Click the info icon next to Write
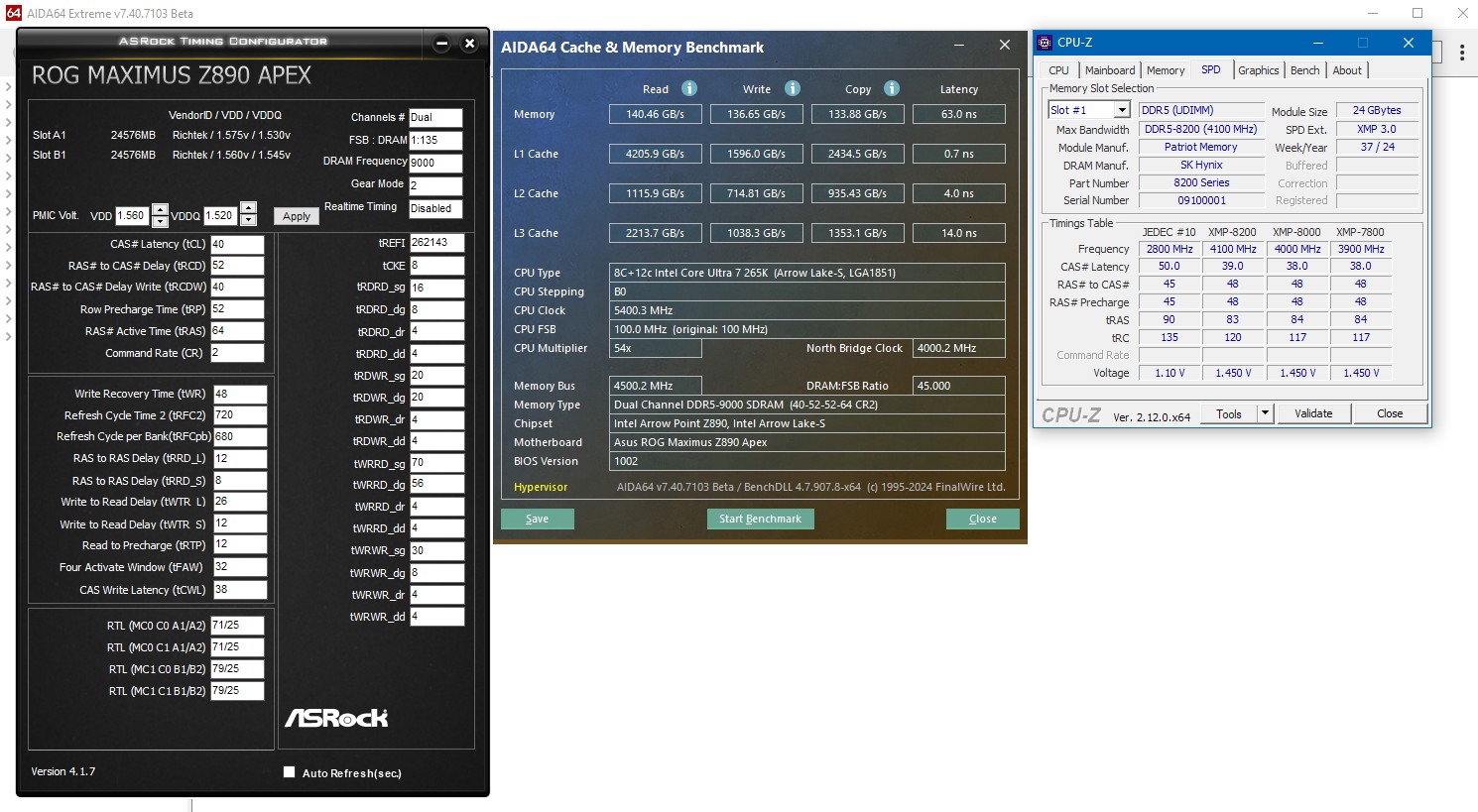The width and height of the screenshot is (1478, 812). point(793,88)
